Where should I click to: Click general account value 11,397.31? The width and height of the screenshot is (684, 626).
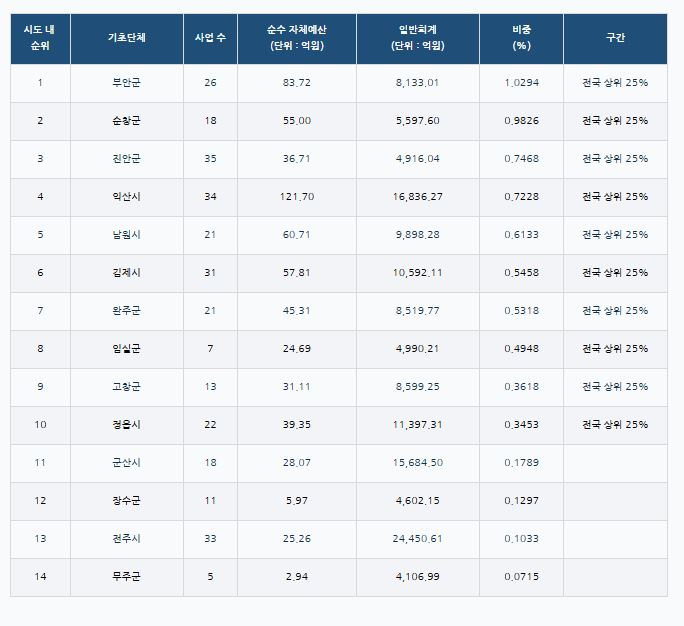click(417, 424)
